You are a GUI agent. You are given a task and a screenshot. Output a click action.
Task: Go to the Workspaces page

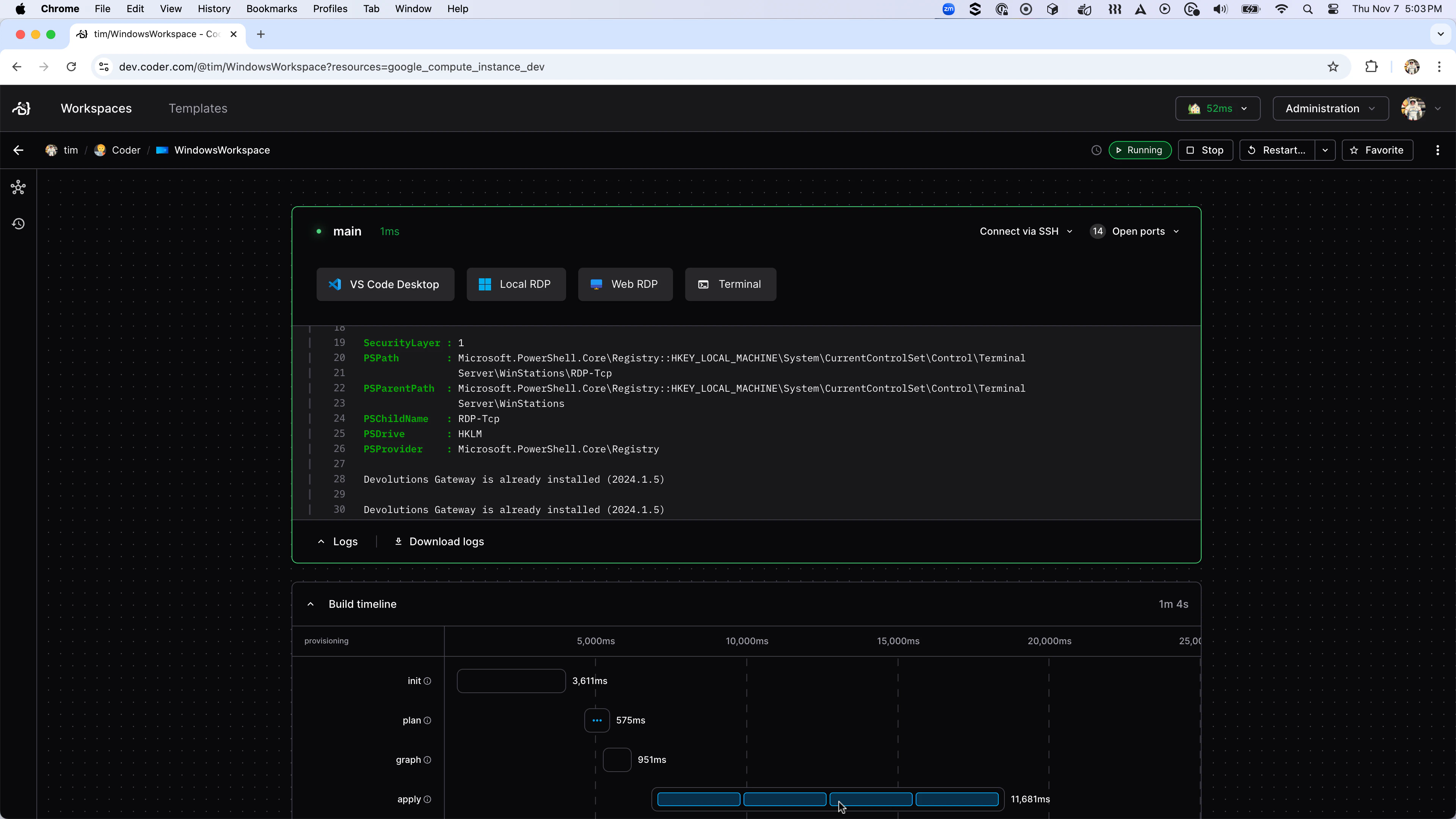tap(96, 108)
